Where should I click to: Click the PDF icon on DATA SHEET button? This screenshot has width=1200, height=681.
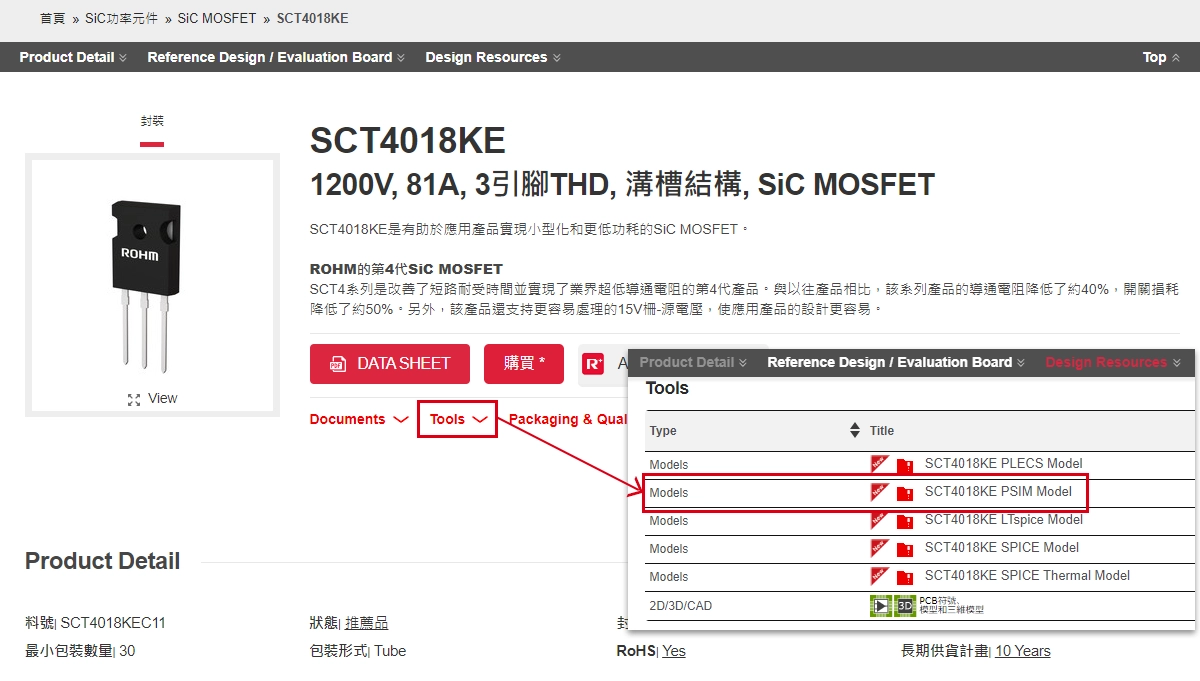[338, 364]
